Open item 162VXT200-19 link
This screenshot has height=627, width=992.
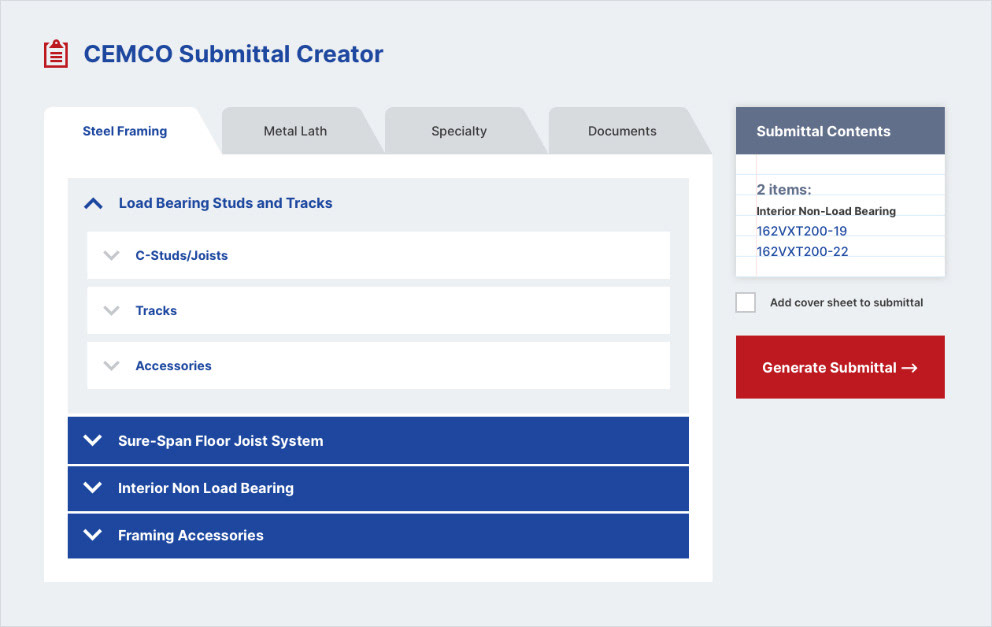802,231
